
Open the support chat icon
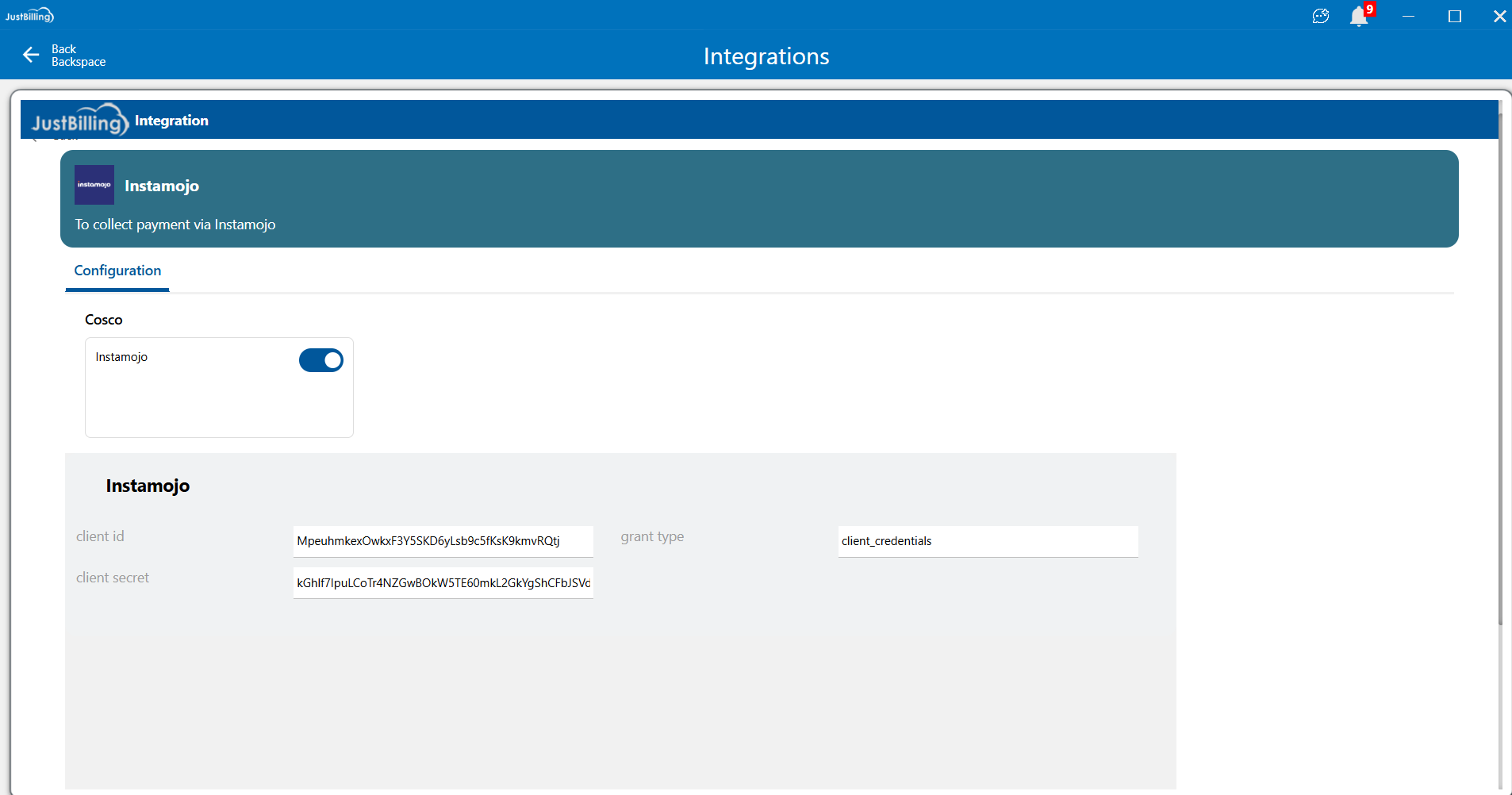(1320, 17)
